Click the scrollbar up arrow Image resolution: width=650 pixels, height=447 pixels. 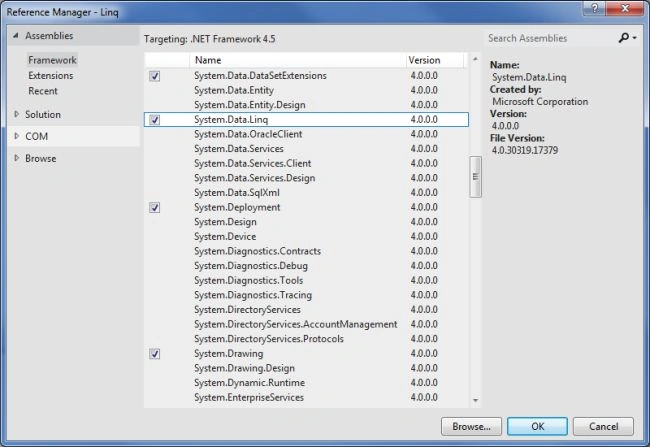point(475,59)
